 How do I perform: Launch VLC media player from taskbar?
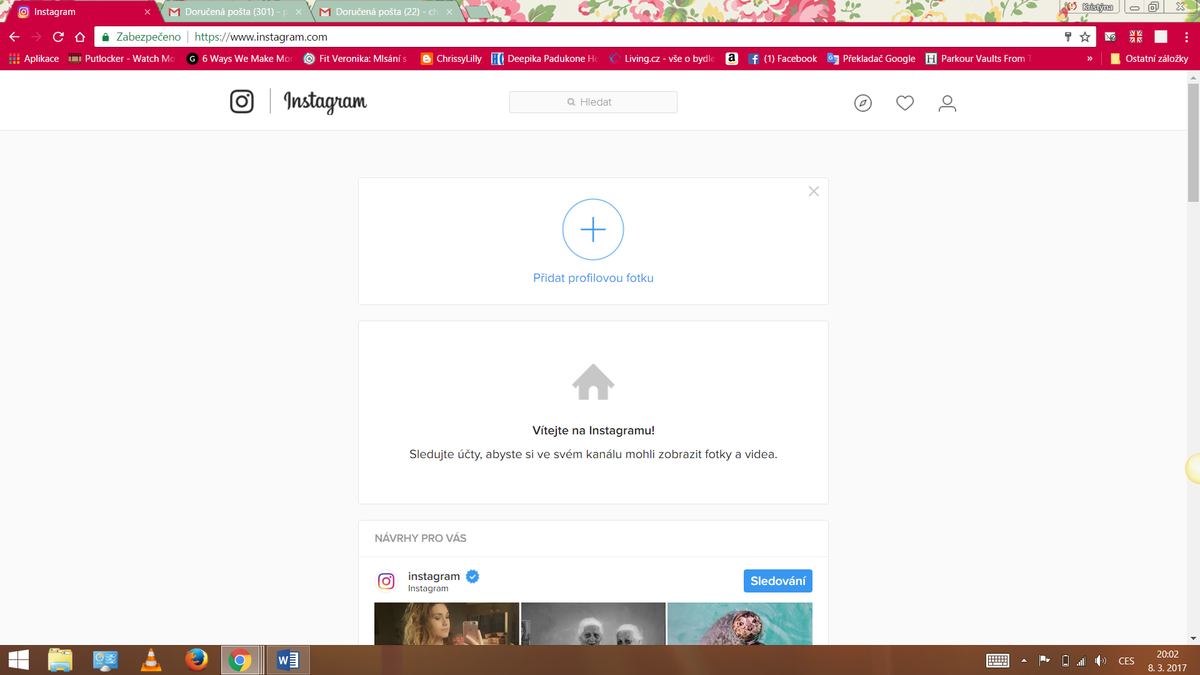click(x=151, y=660)
